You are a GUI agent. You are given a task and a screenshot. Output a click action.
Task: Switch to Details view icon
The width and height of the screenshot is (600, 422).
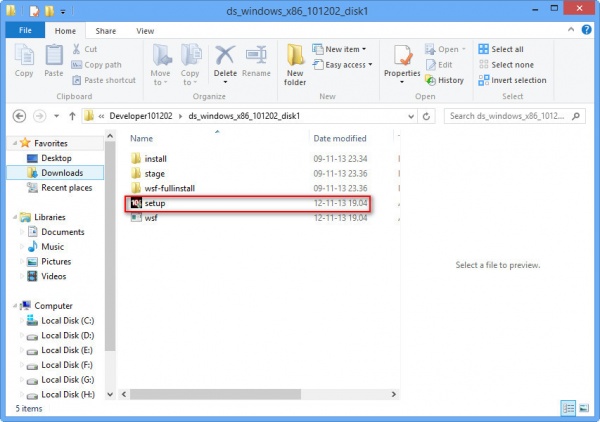[568, 408]
